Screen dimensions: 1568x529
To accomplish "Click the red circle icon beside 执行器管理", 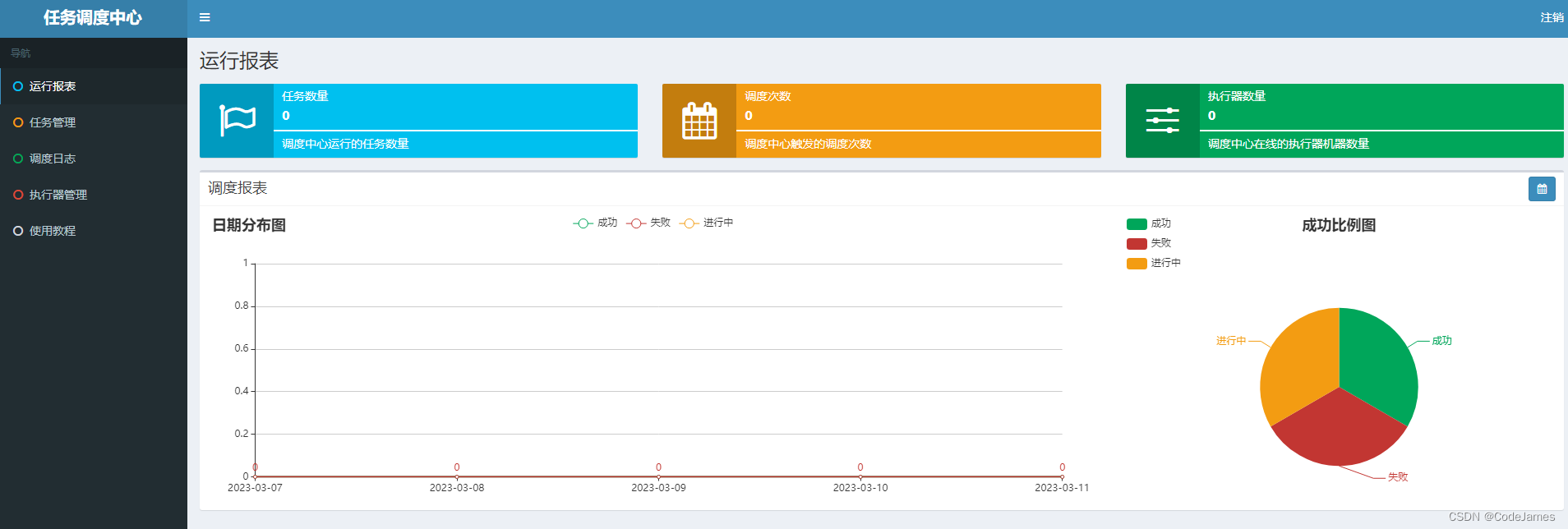I will pyautogui.click(x=18, y=195).
